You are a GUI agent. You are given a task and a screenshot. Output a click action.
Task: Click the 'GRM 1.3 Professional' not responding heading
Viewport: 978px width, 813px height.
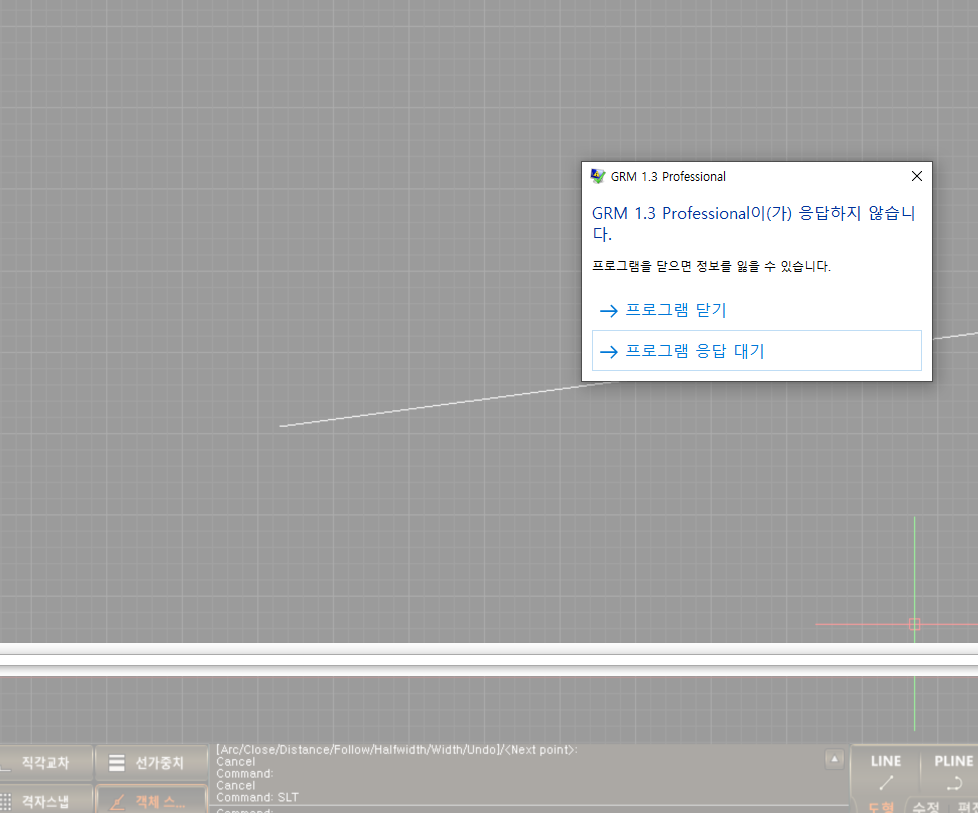point(753,223)
